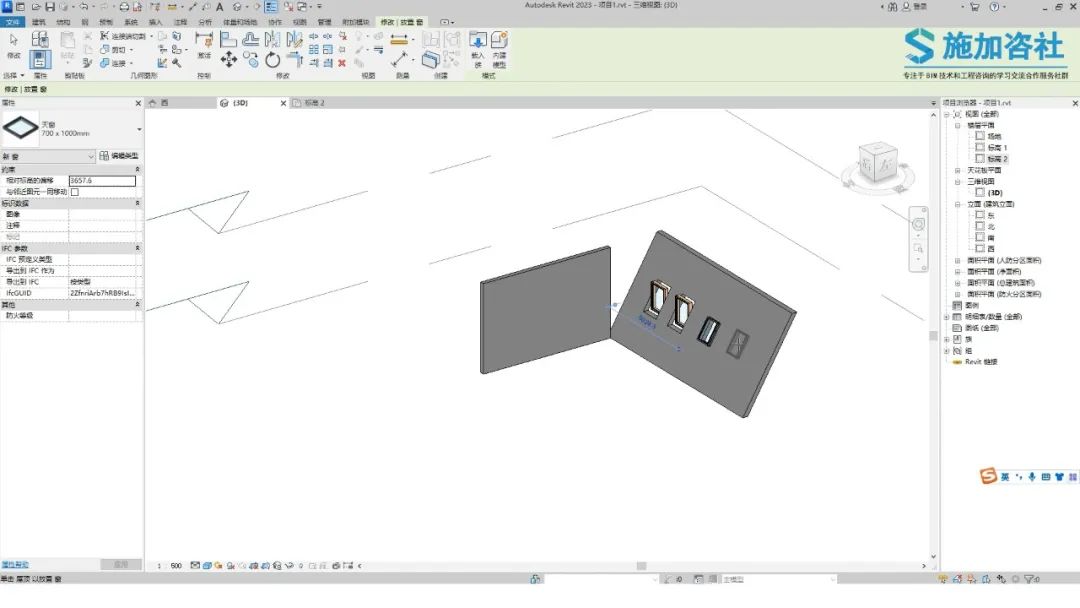
Task: Select the Move tool in Modify panel
Action: (x=229, y=60)
